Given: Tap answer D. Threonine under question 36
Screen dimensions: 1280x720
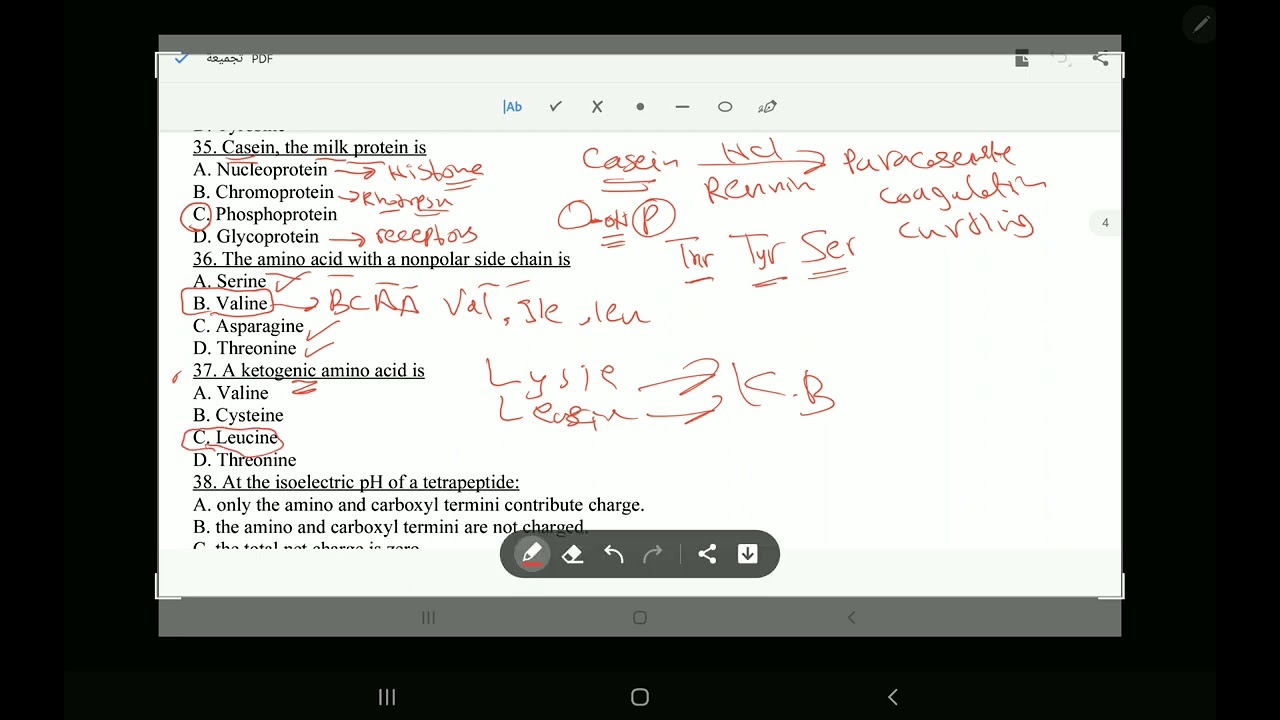Looking at the screenshot, I should click(245, 348).
